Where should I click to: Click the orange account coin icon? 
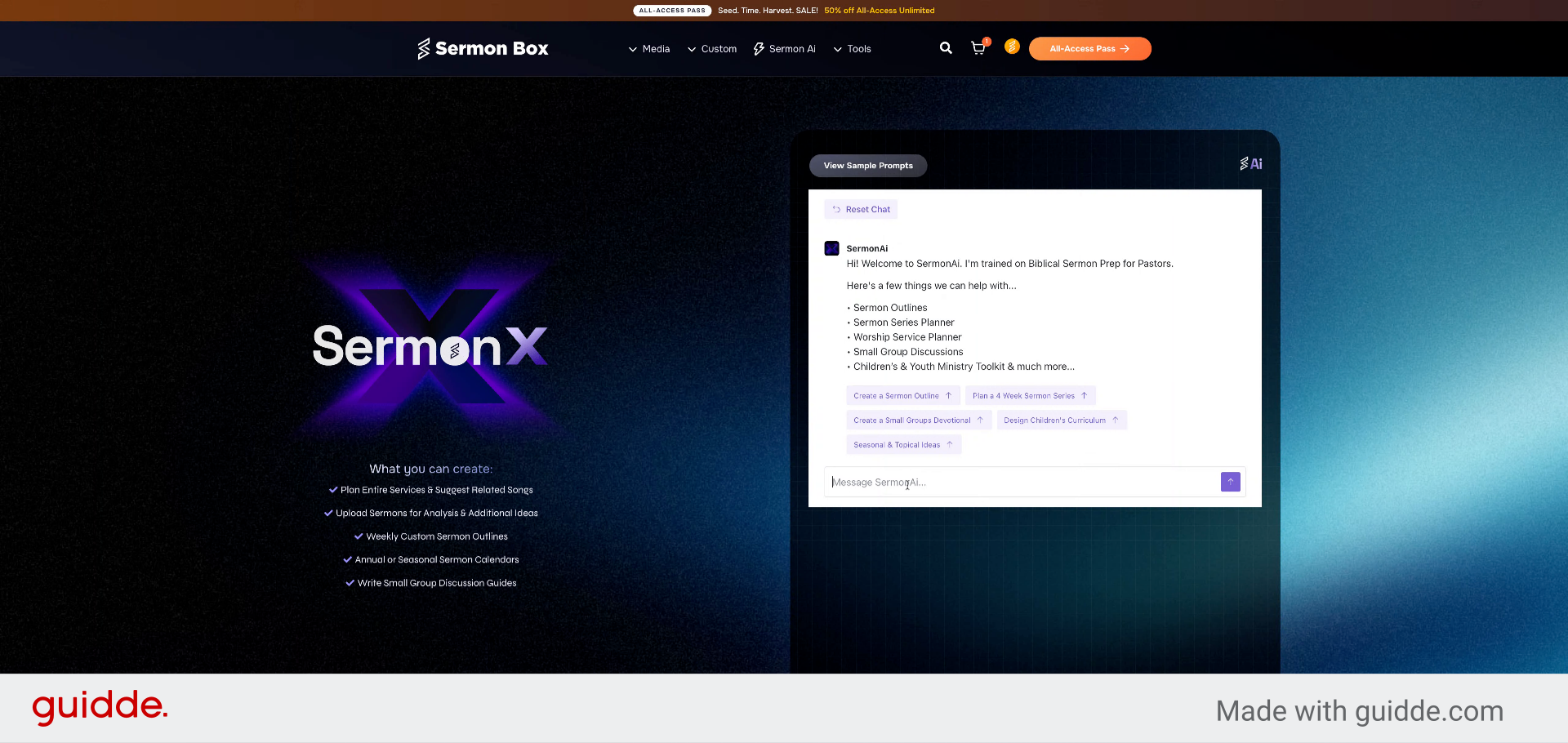point(1012,47)
